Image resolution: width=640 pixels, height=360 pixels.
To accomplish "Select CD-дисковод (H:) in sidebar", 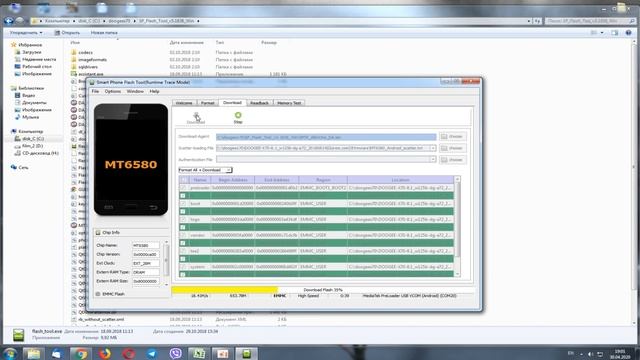I will 40,153.
